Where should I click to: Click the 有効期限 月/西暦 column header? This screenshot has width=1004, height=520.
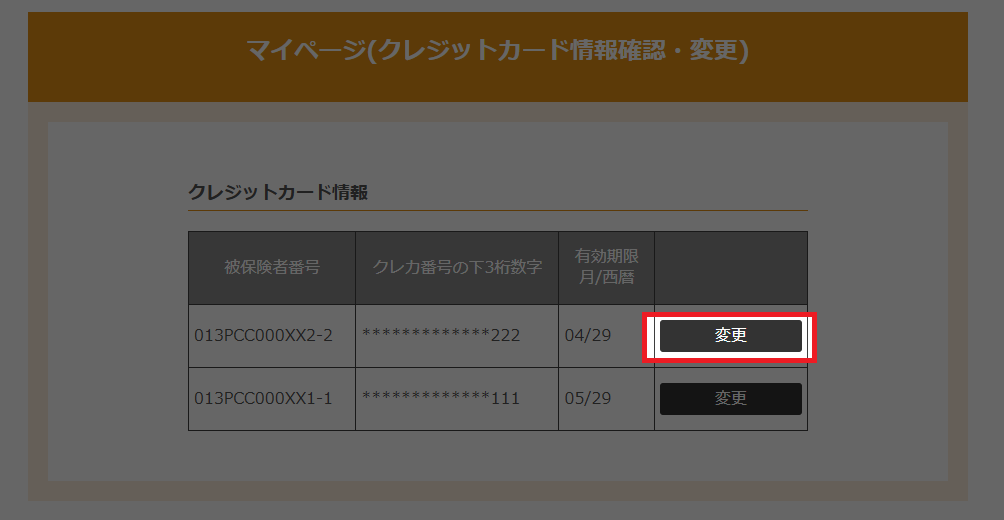606,268
